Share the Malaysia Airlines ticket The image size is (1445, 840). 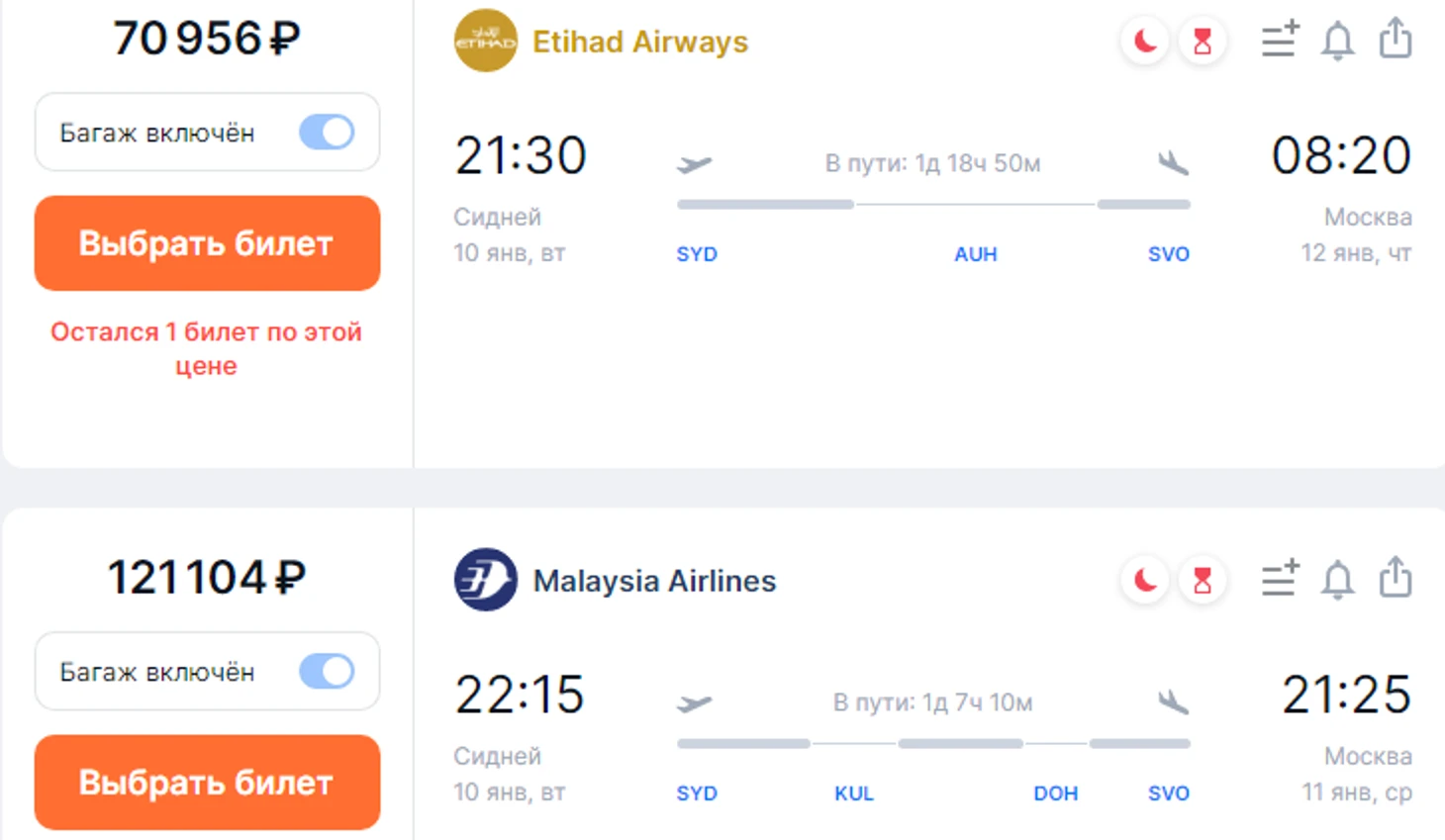[1396, 577]
